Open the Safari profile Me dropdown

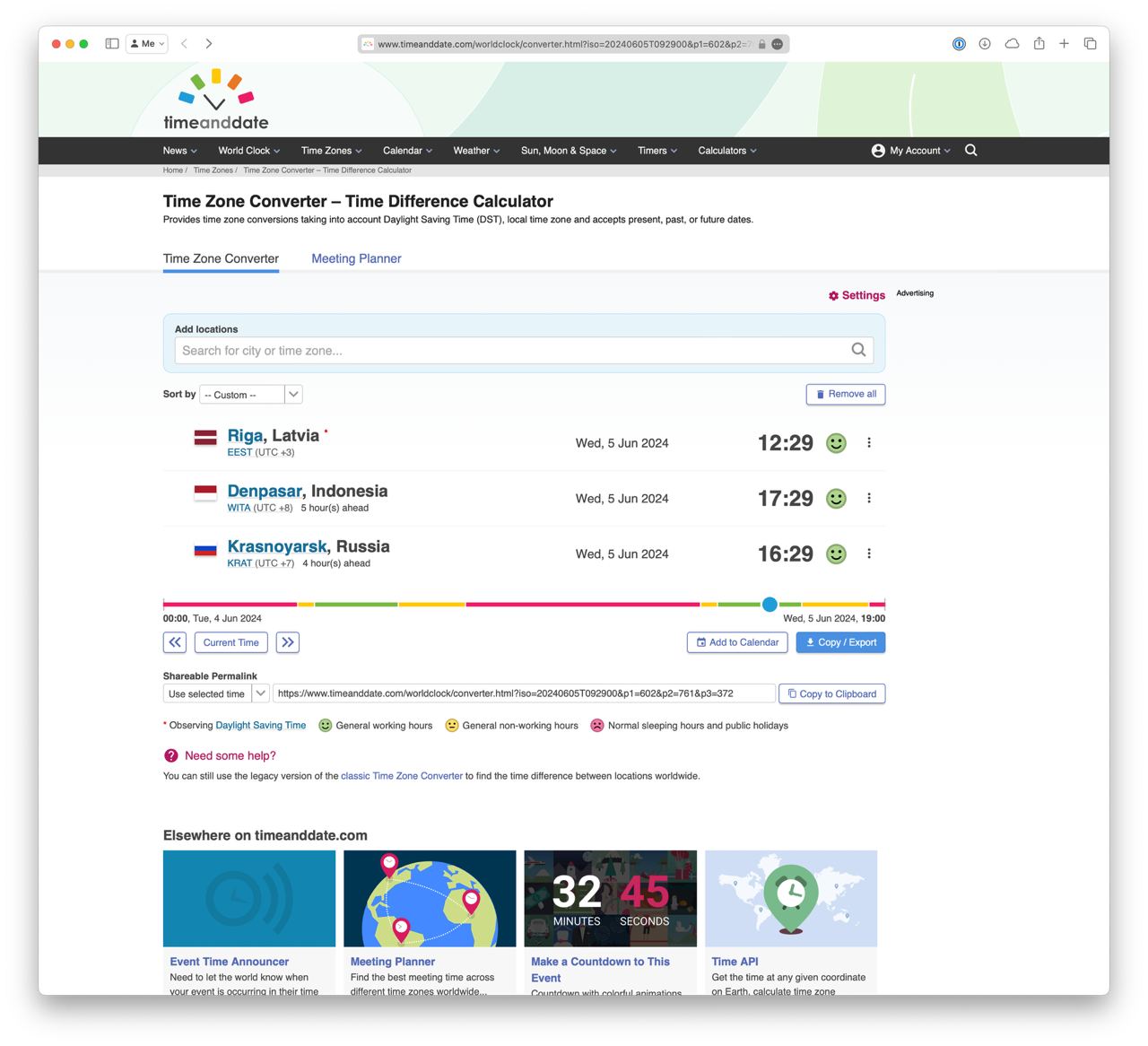point(147,43)
